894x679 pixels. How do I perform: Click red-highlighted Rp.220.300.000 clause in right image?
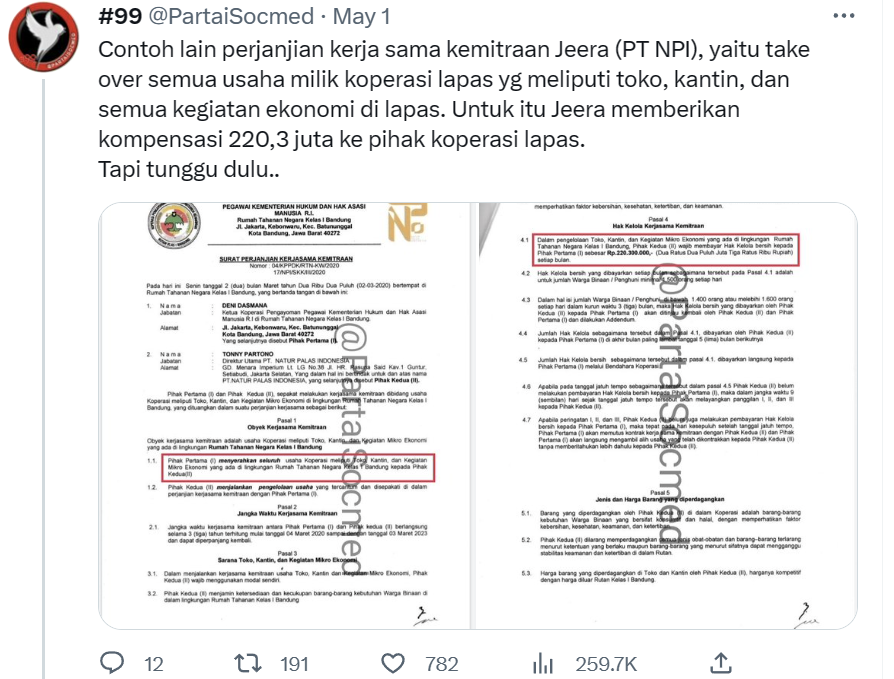666,249
